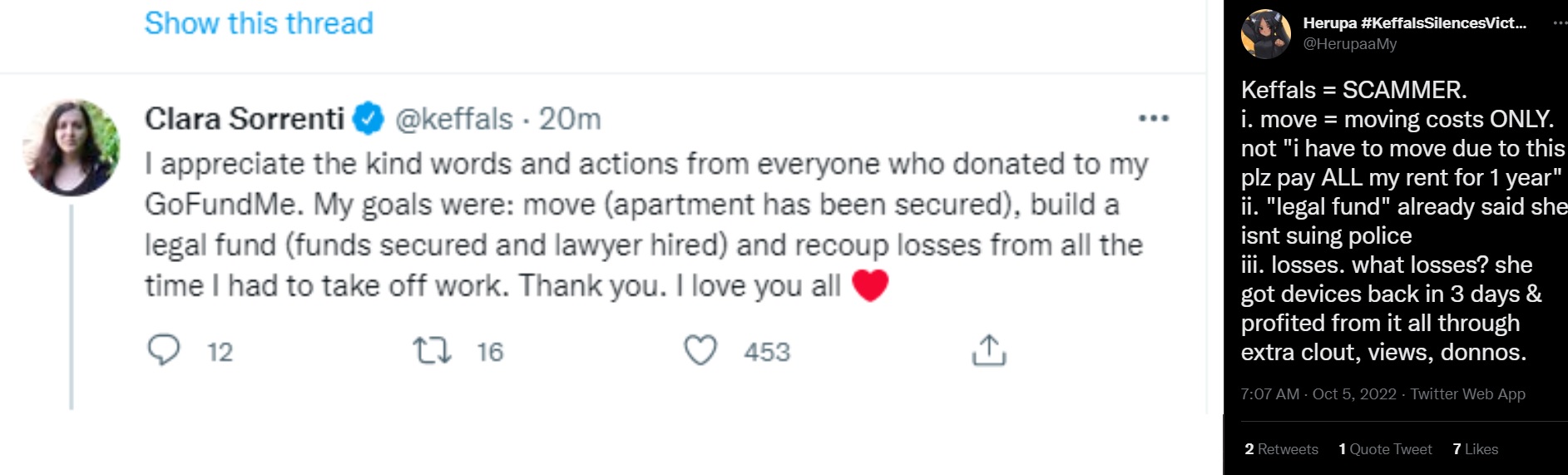Click the Herupa display name

coord(1414,23)
